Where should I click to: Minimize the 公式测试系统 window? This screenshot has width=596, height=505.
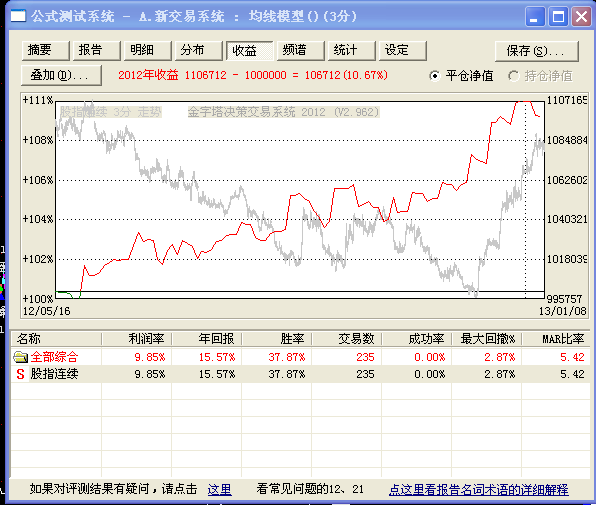534,16
